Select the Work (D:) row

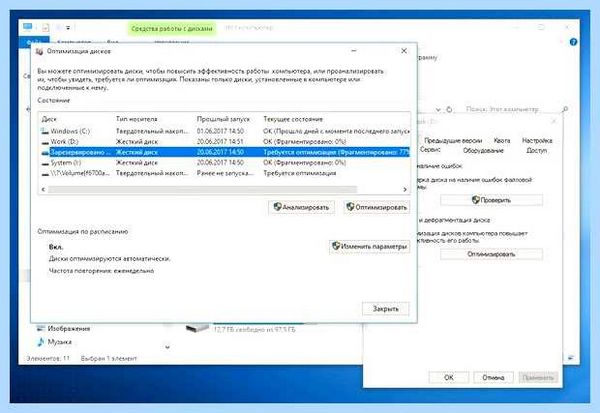point(225,142)
